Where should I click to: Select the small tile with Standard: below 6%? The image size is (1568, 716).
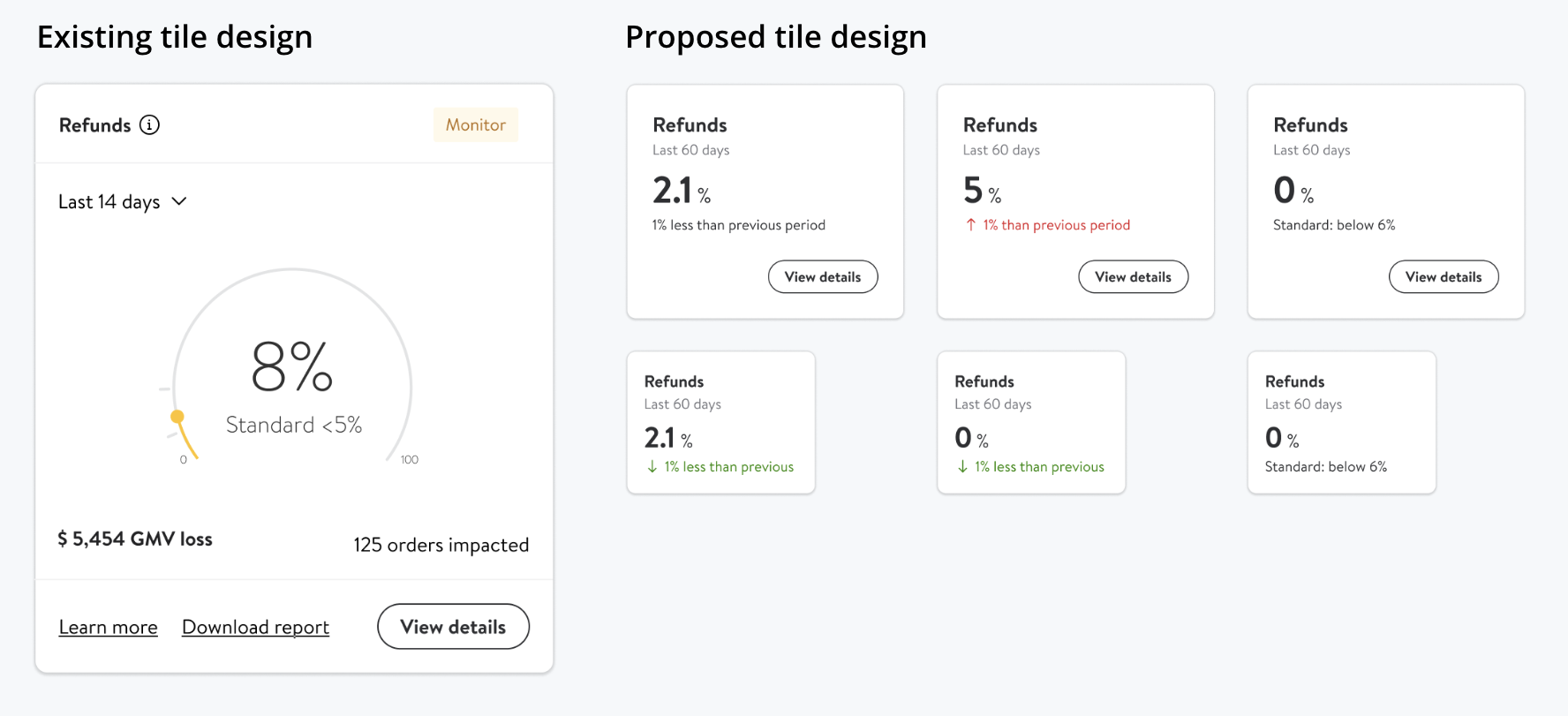[1341, 422]
